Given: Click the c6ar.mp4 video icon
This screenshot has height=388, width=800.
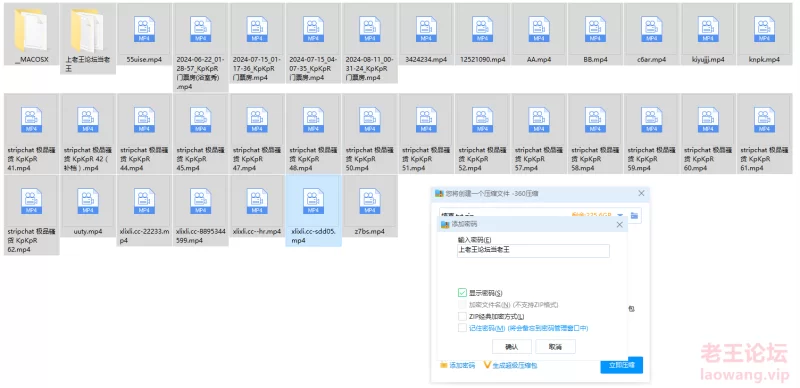Looking at the screenshot, I should (x=652, y=29).
